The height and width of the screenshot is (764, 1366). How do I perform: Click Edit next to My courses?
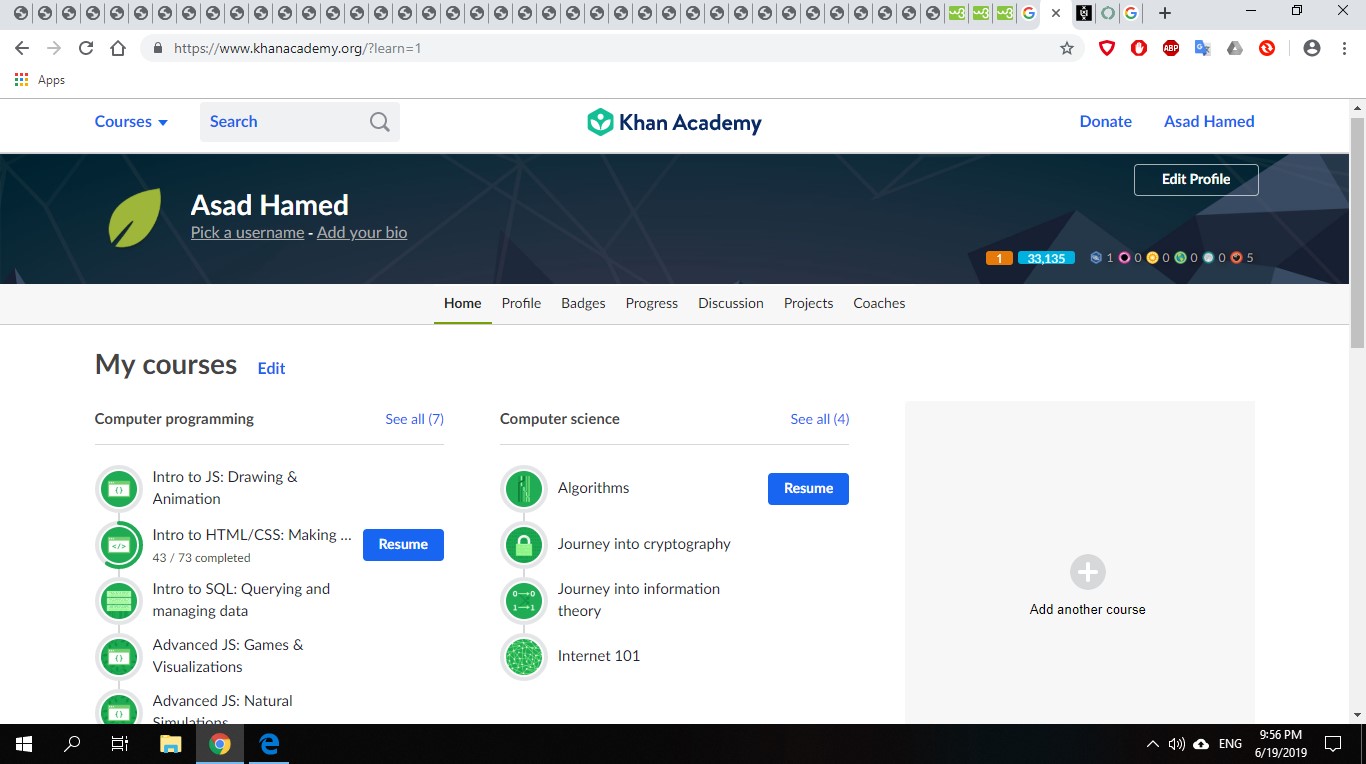point(271,369)
